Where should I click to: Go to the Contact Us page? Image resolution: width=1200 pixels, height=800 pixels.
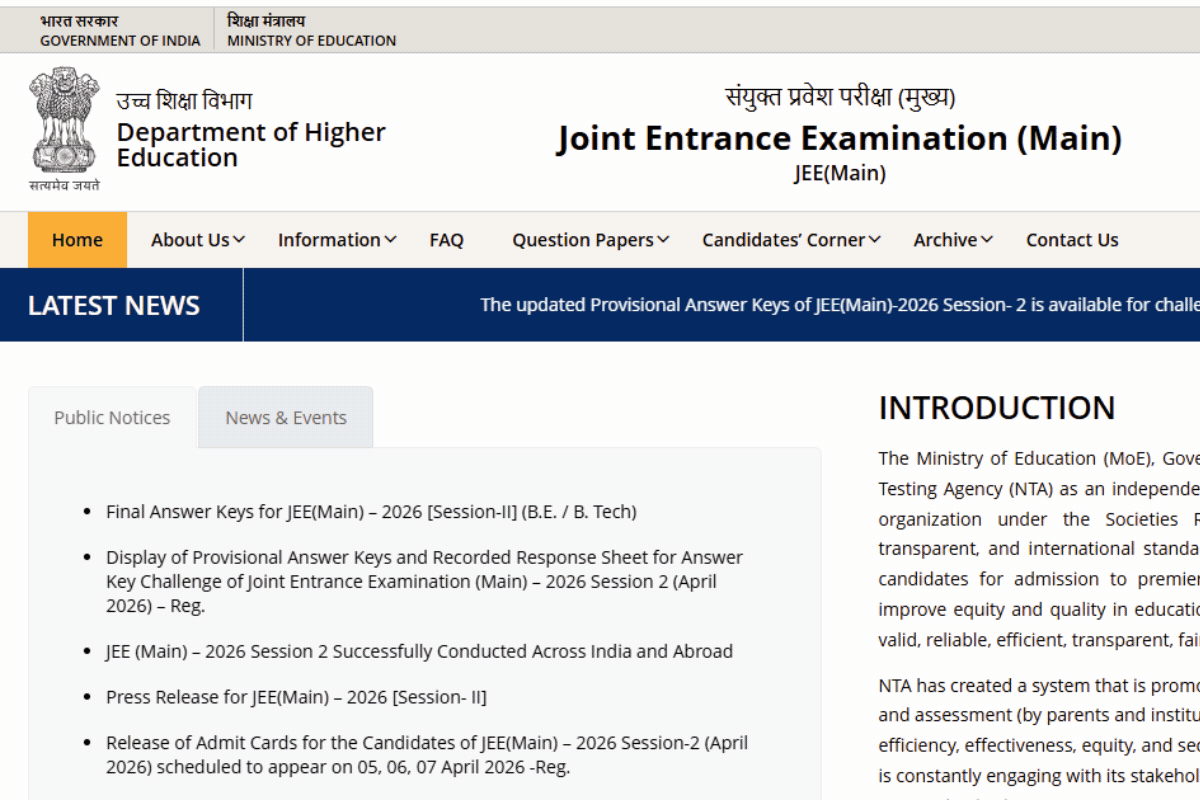click(1071, 240)
